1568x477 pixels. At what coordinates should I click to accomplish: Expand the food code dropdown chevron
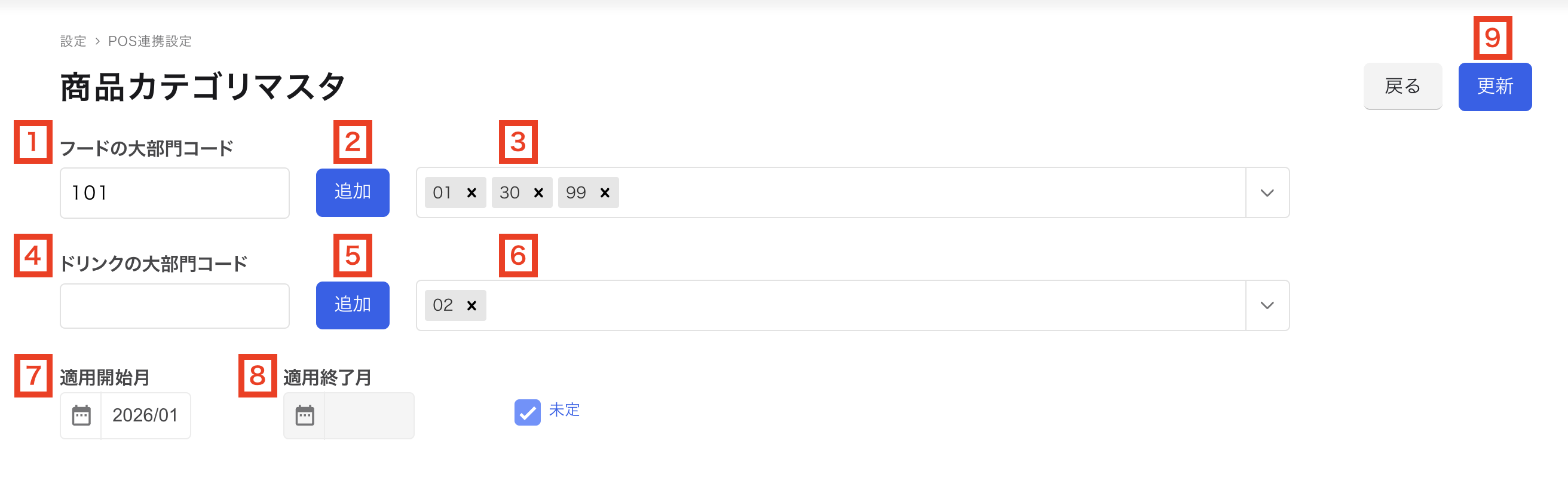[1267, 193]
